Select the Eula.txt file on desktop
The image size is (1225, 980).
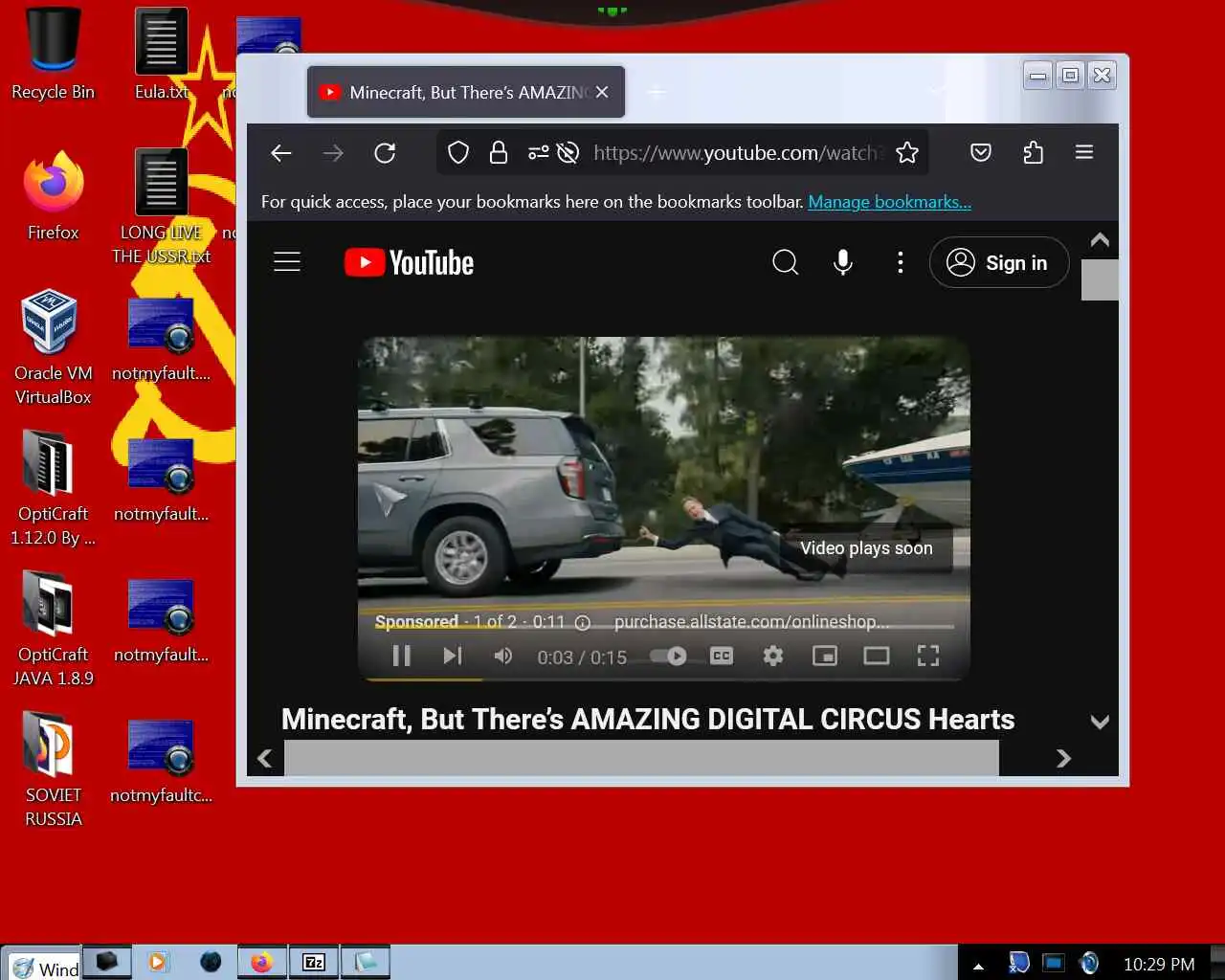[161, 54]
